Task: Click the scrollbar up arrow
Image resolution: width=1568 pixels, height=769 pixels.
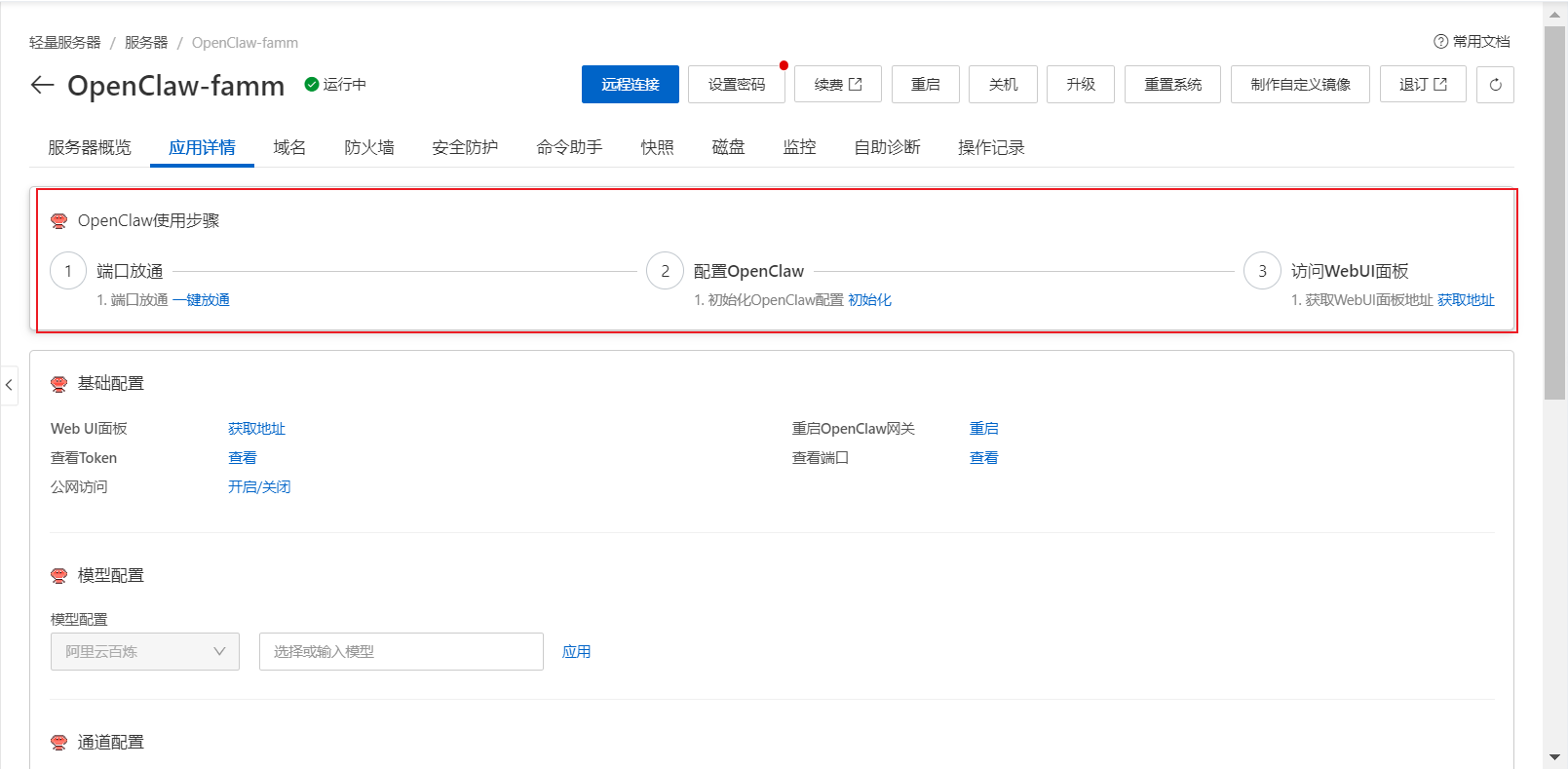Action: (x=1555, y=15)
